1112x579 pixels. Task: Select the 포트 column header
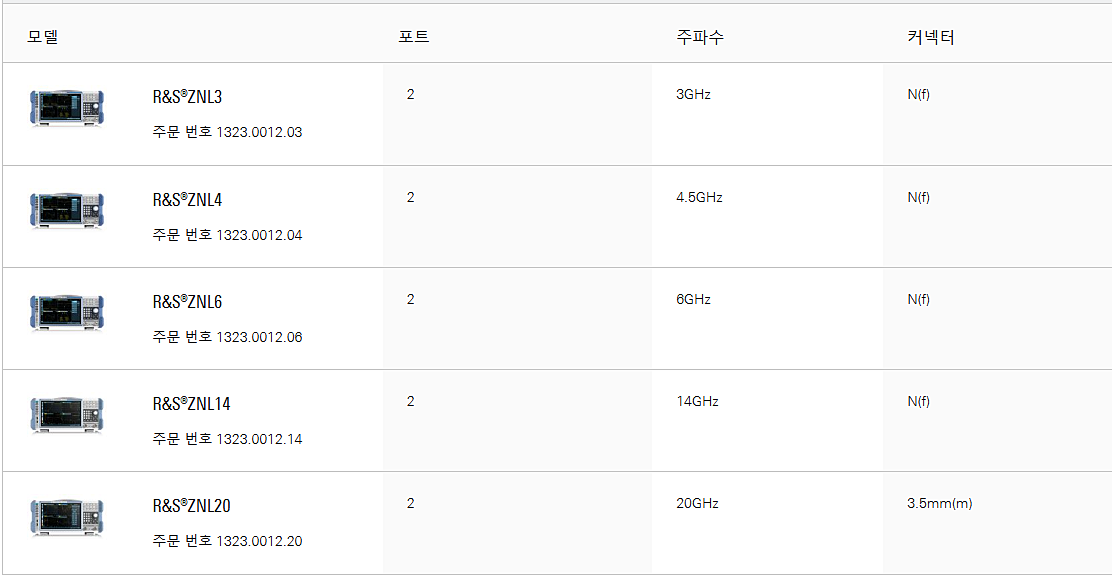413,37
